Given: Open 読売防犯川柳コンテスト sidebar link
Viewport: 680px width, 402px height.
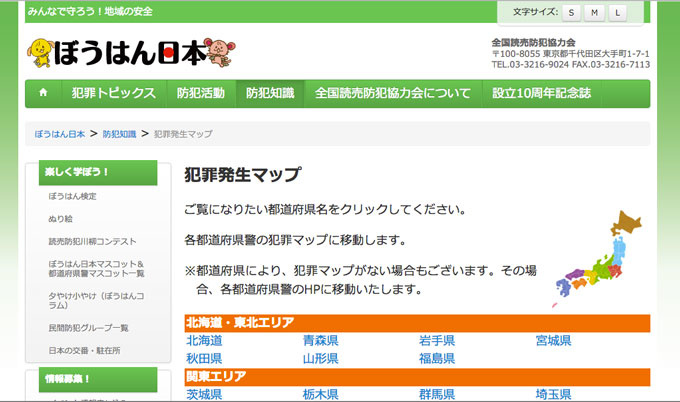Looking at the screenshot, I should pos(92,242).
